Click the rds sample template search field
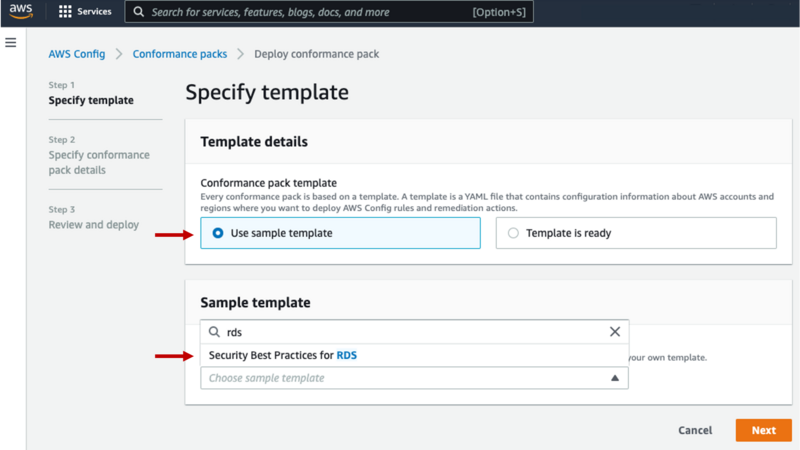The width and height of the screenshot is (800, 450). (414, 332)
